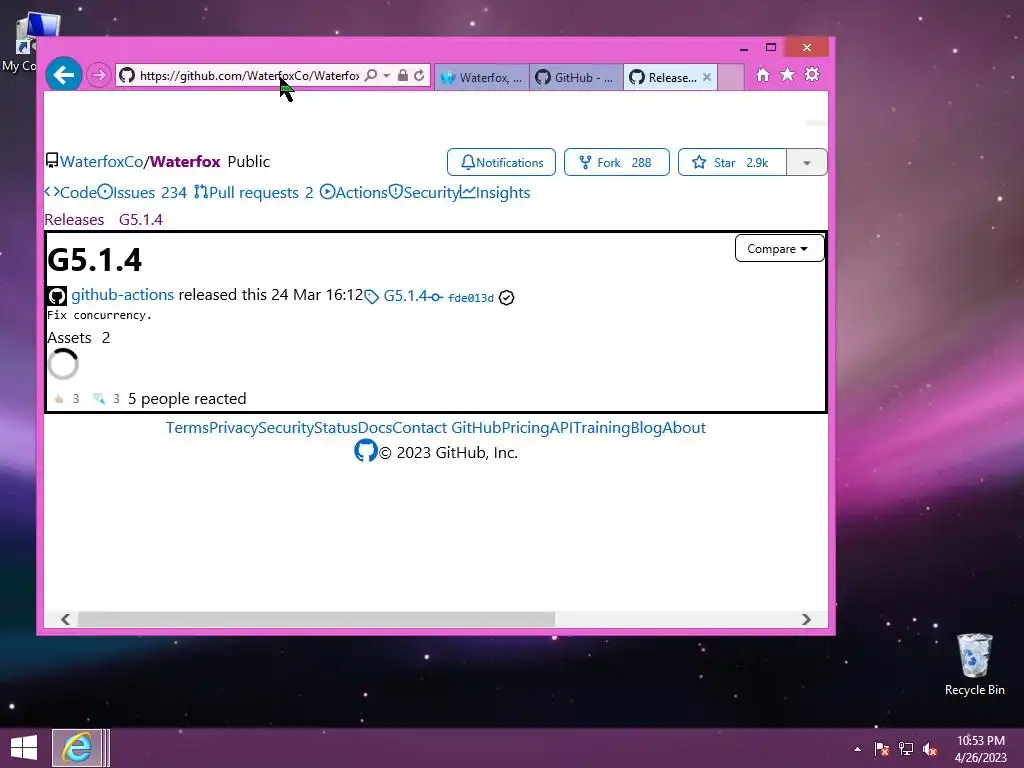Open the Compare dropdown
This screenshot has width=1024, height=768.
(779, 249)
